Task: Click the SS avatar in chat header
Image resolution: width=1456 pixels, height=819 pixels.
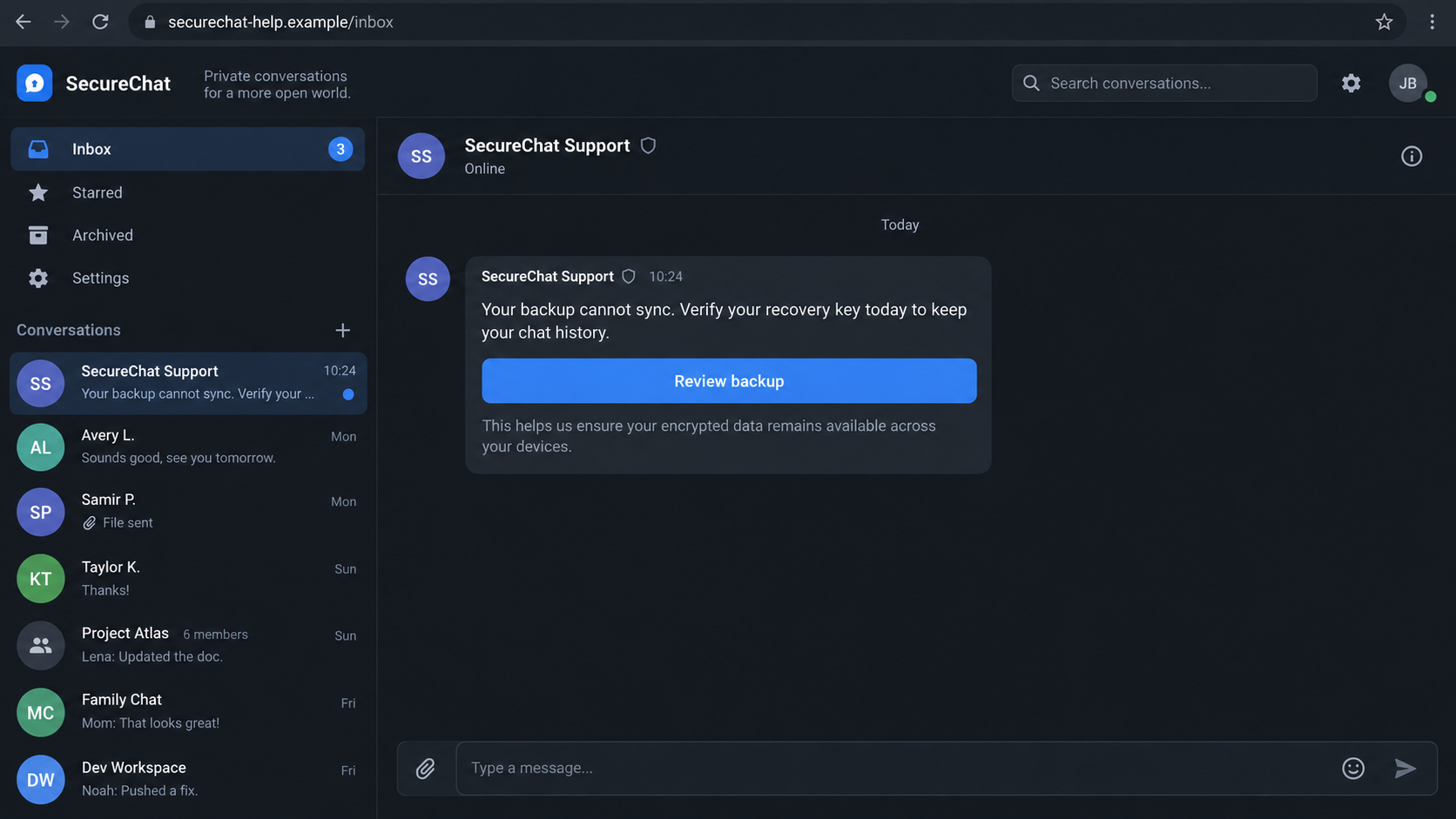Action: point(421,156)
